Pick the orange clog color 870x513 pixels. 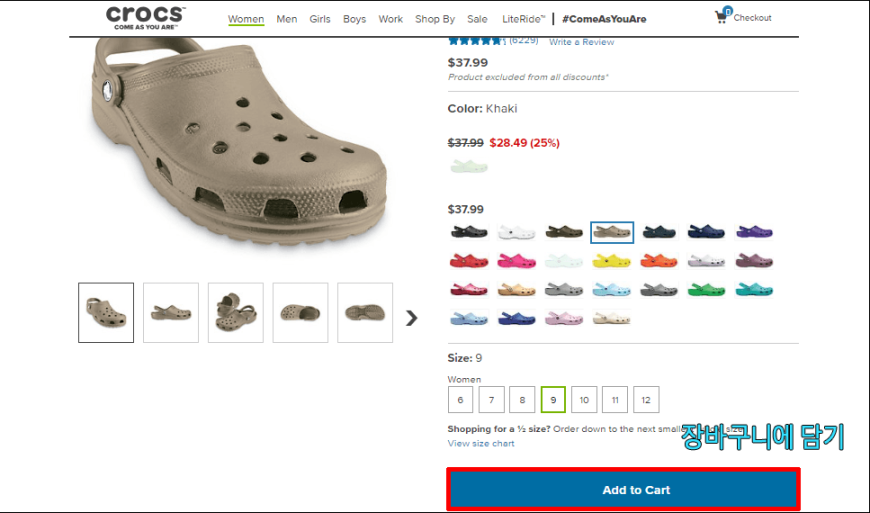pos(658,261)
